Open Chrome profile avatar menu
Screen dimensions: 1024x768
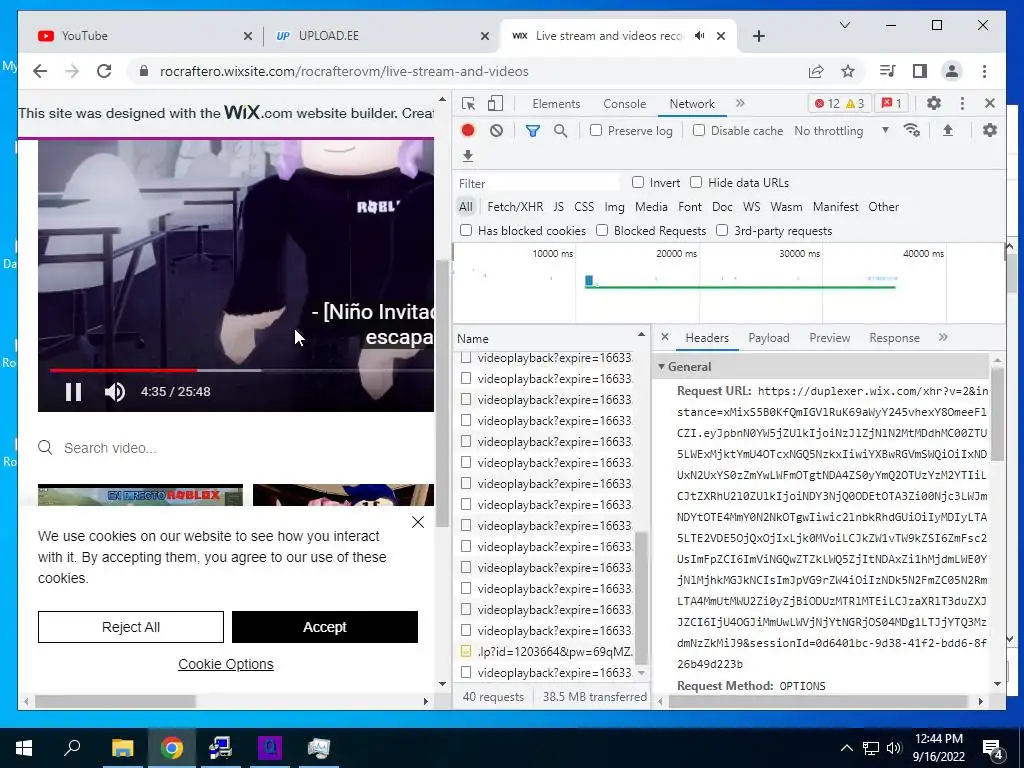[x=952, y=71]
